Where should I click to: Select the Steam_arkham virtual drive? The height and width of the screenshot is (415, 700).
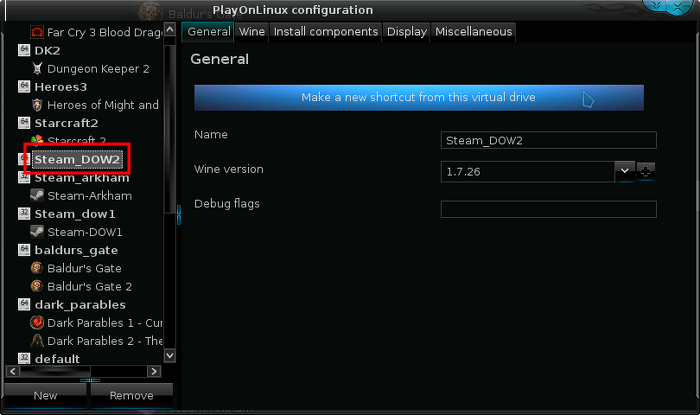pyautogui.click(x=82, y=178)
